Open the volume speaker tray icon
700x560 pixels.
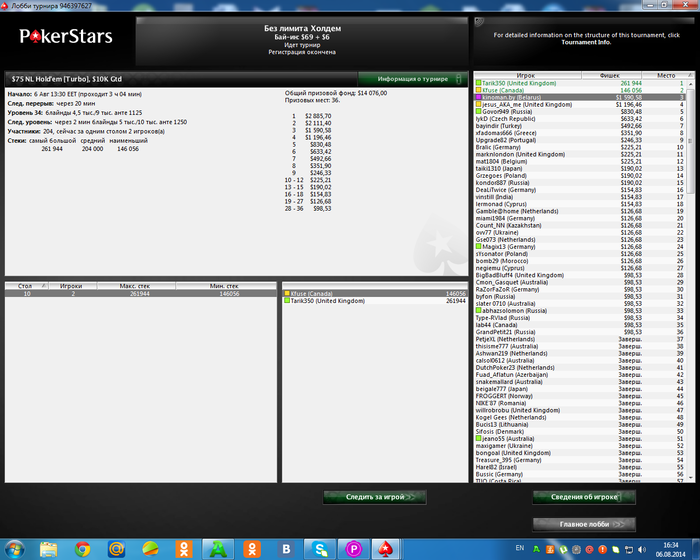pos(642,549)
